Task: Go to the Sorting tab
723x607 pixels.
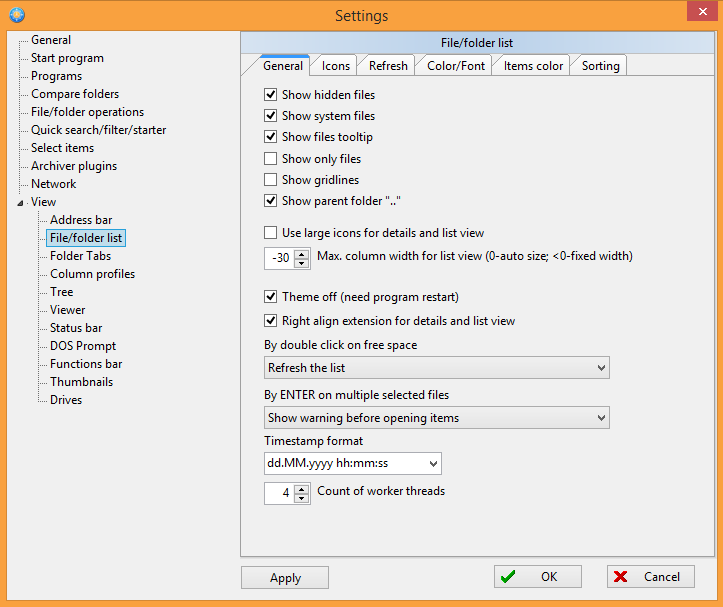Action: (600, 66)
